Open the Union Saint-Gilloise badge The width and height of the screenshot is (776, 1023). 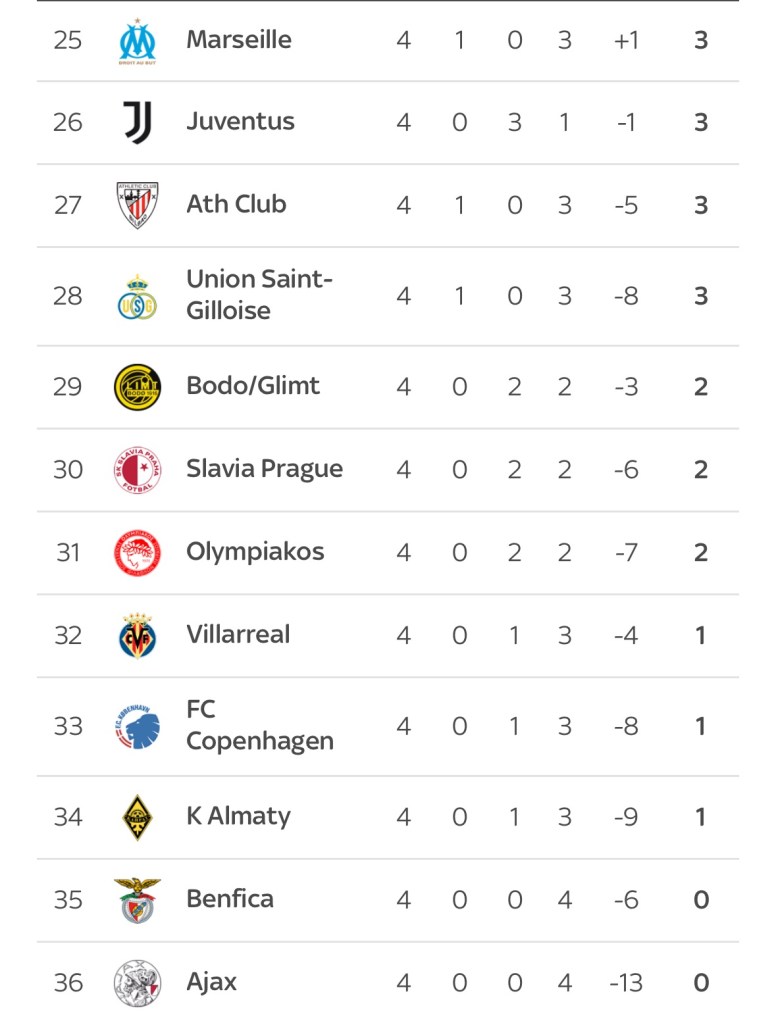(137, 296)
